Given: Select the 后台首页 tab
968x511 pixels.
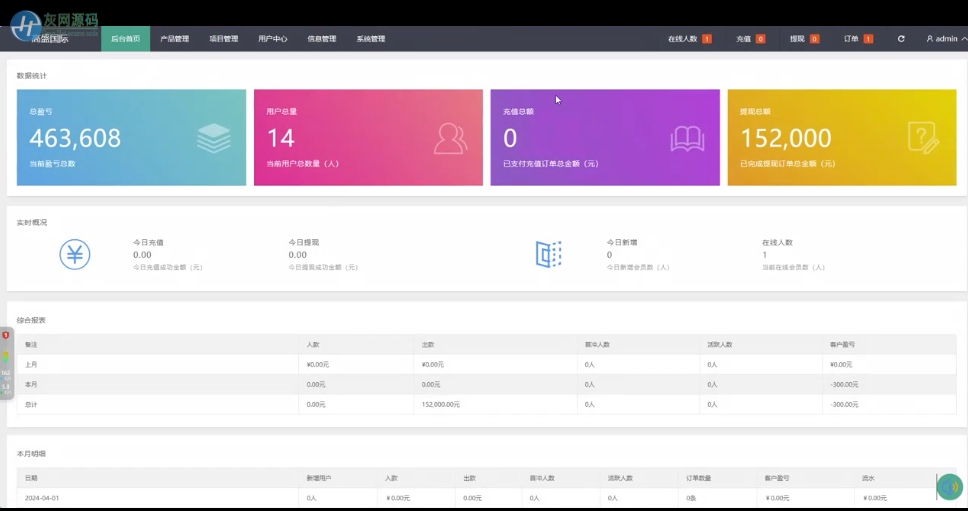Looking at the screenshot, I should pos(125,39).
